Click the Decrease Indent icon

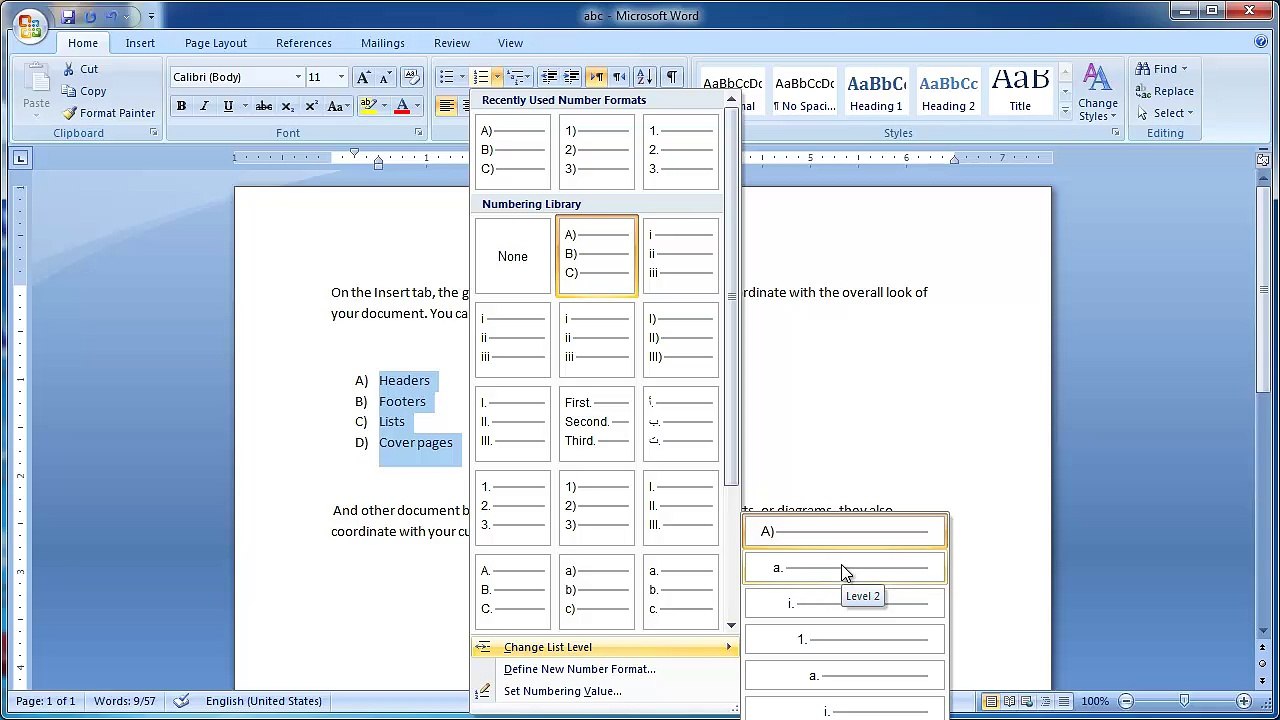pyautogui.click(x=549, y=77)
